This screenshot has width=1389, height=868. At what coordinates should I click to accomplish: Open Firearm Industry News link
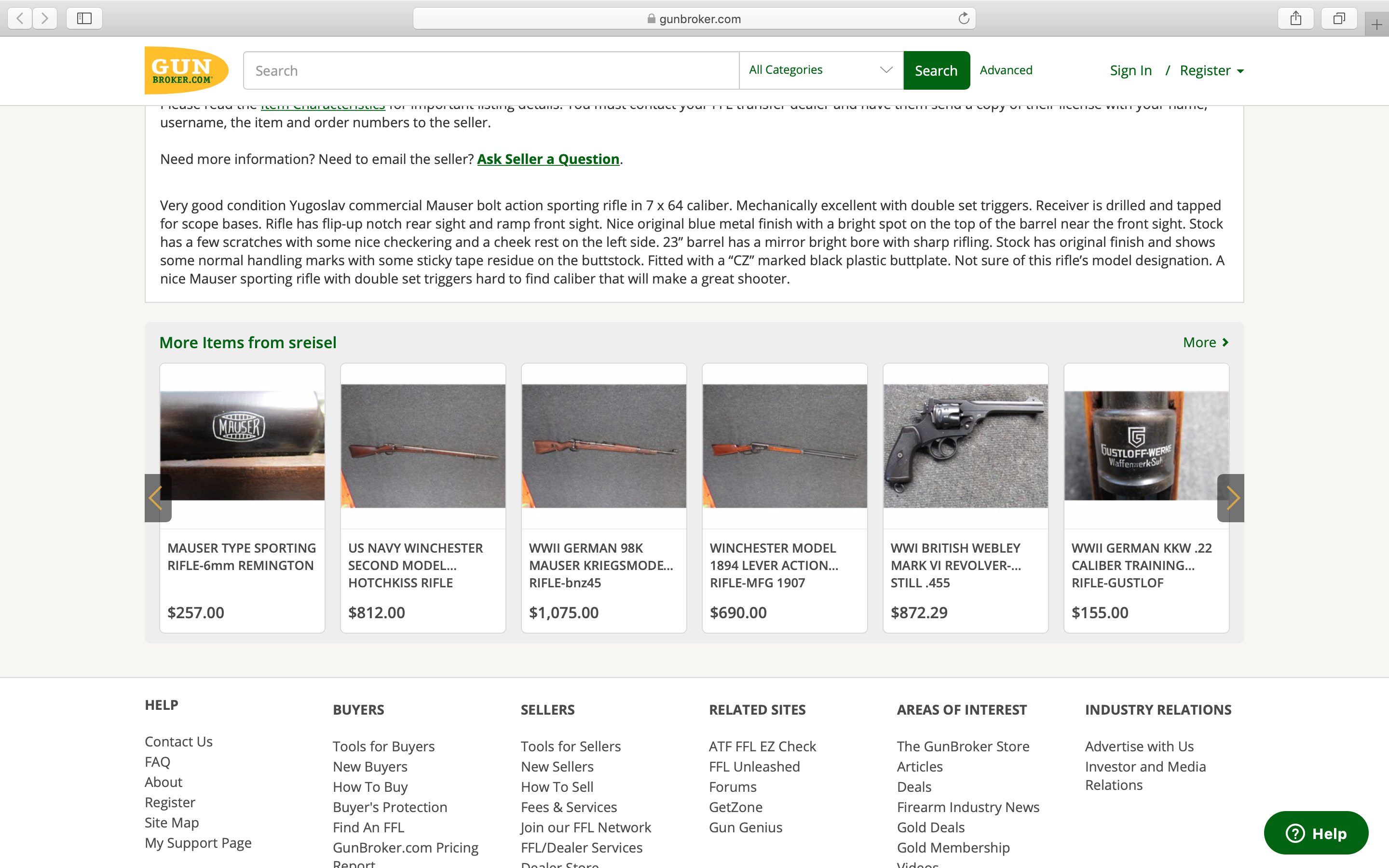pyautogui.click(x=967, y=807)
